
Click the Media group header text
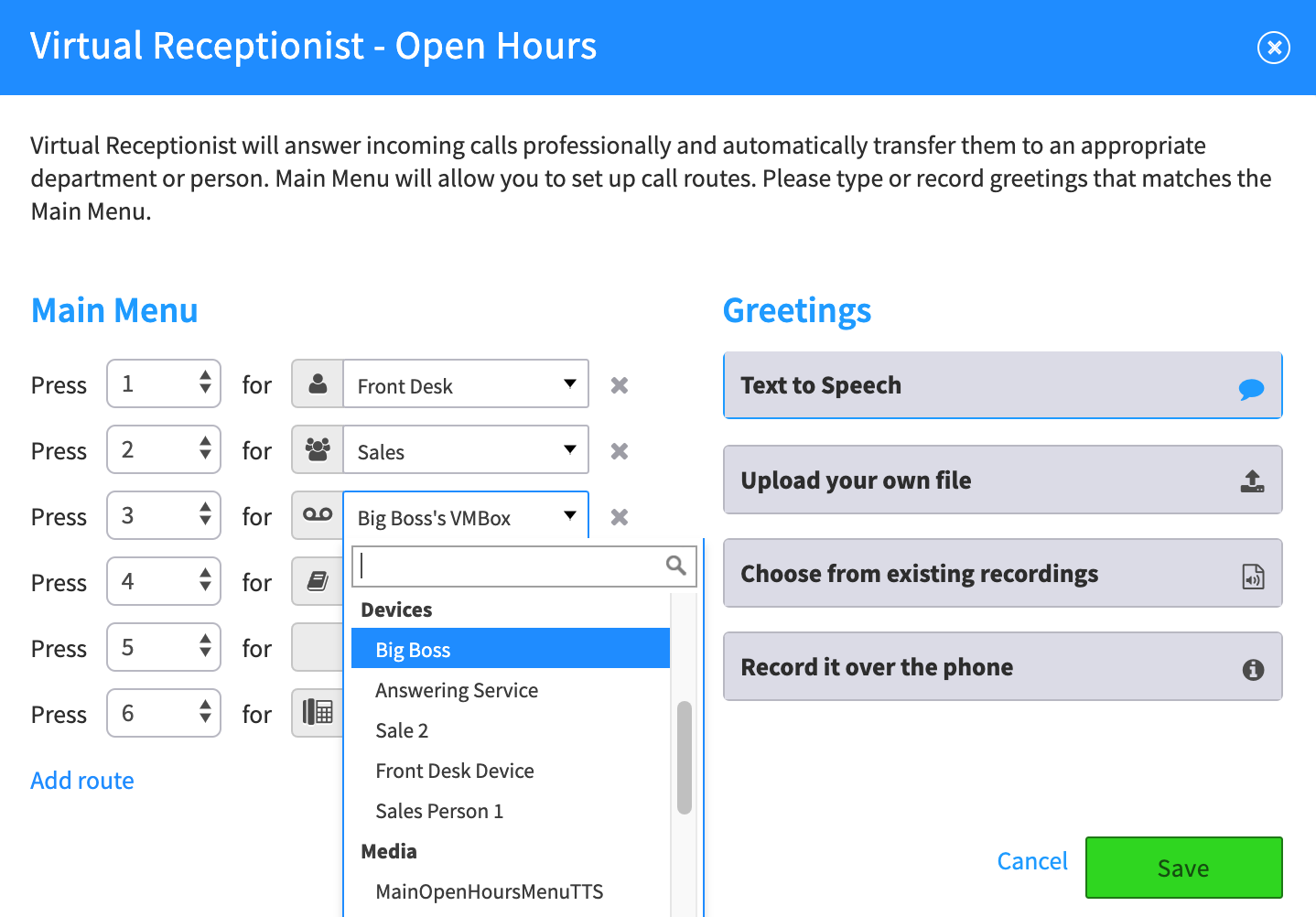[x=389, y=851]
